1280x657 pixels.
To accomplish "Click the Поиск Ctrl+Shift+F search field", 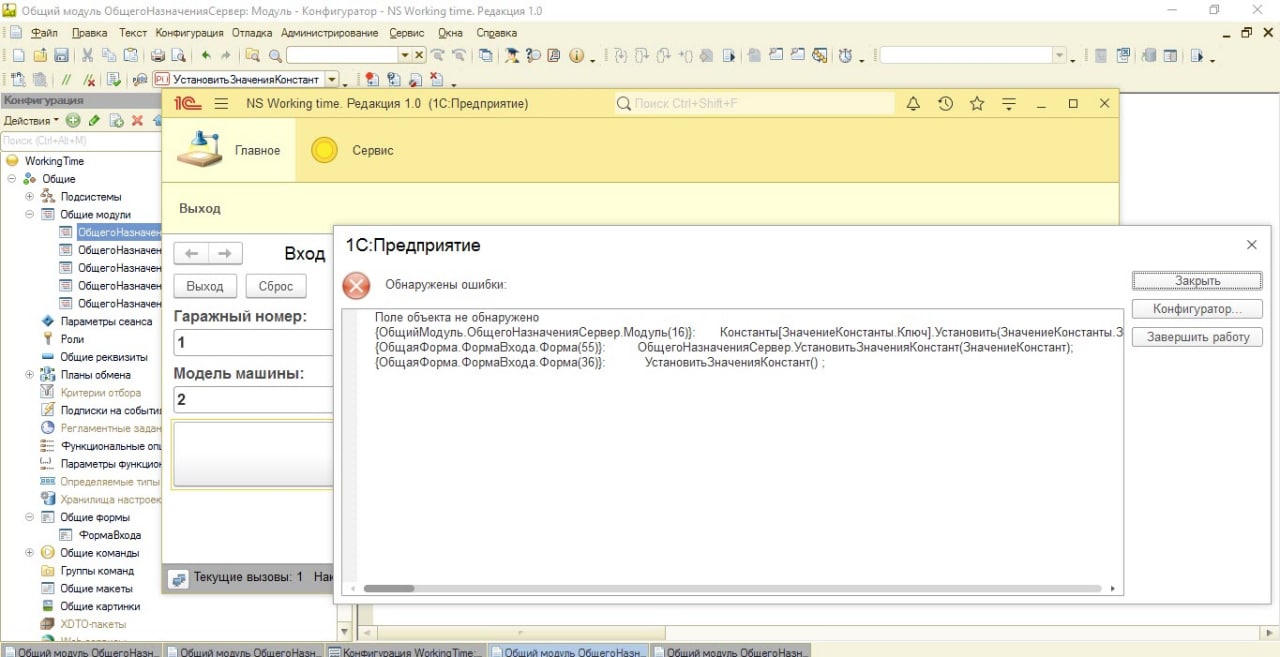I will pos(753,104).
